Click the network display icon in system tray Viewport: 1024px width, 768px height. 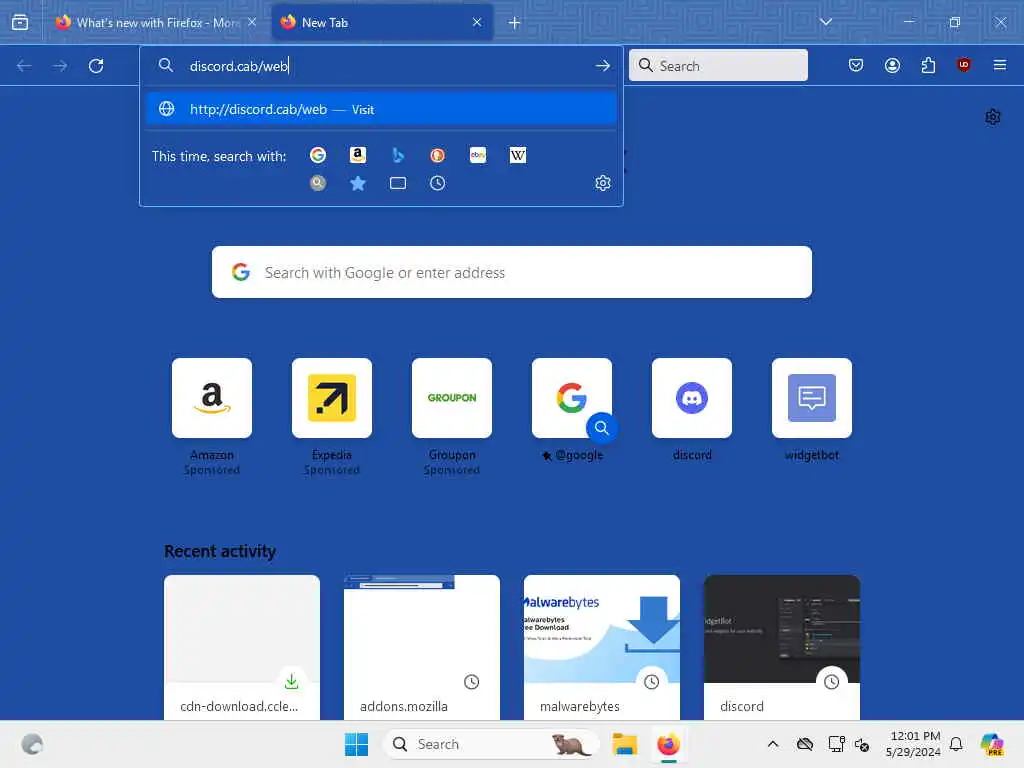click(x=836, y=744)
